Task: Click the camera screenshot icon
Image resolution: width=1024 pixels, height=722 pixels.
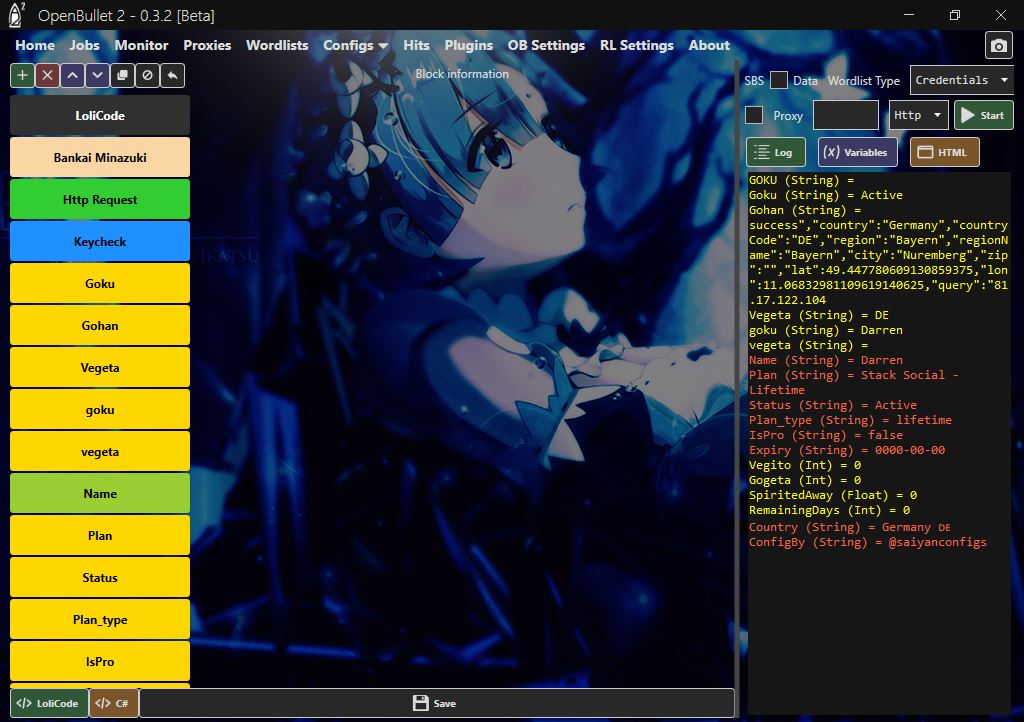Action: 998,46
